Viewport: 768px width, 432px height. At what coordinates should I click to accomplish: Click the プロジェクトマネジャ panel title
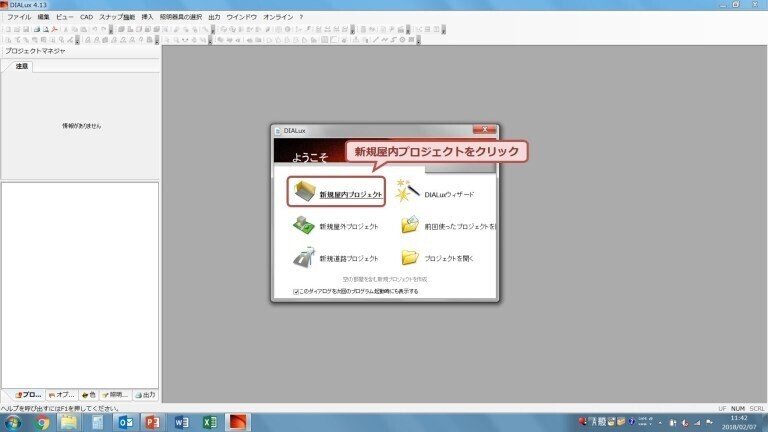(x=35, y=51)
